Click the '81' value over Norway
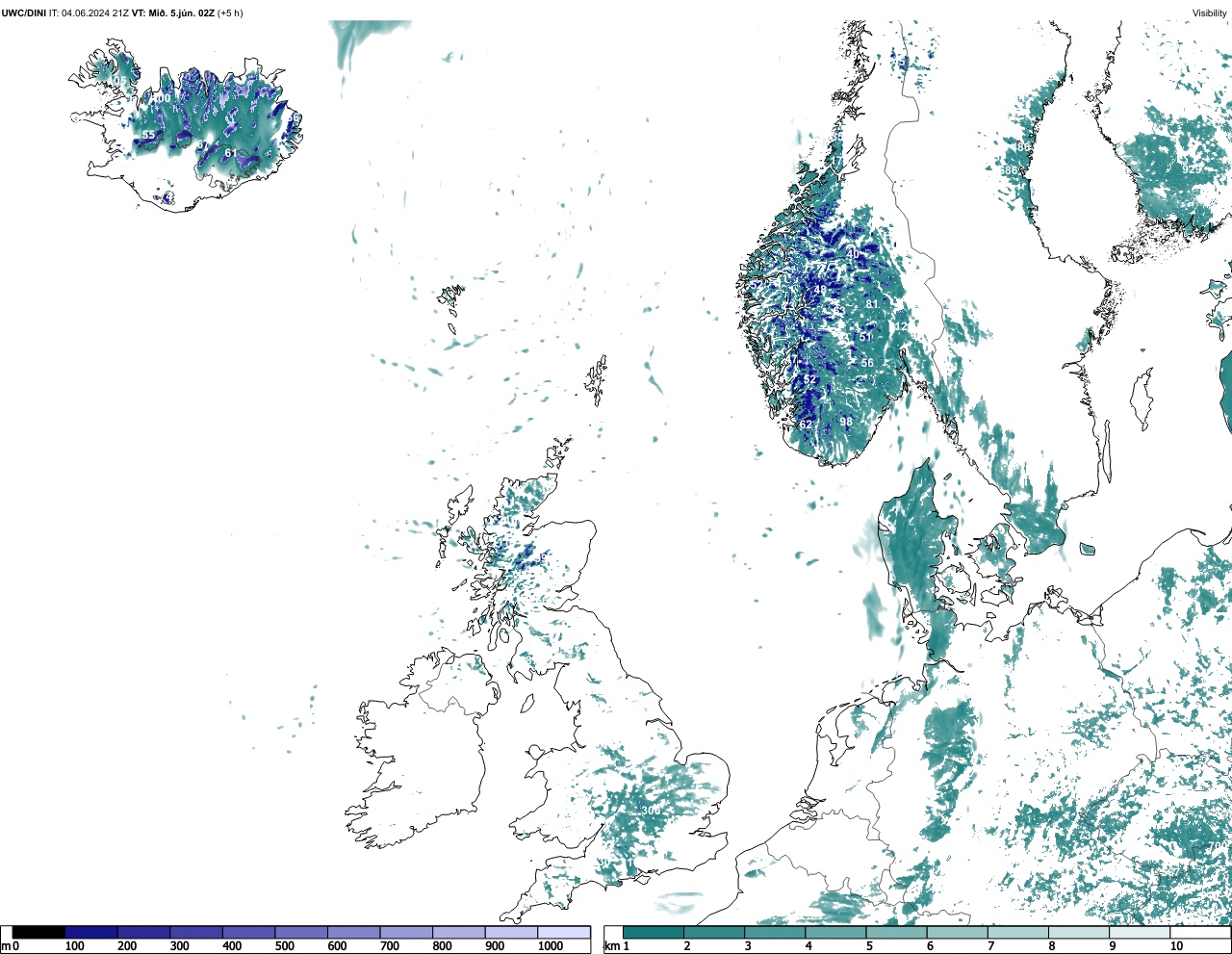 tap(872, 304)
